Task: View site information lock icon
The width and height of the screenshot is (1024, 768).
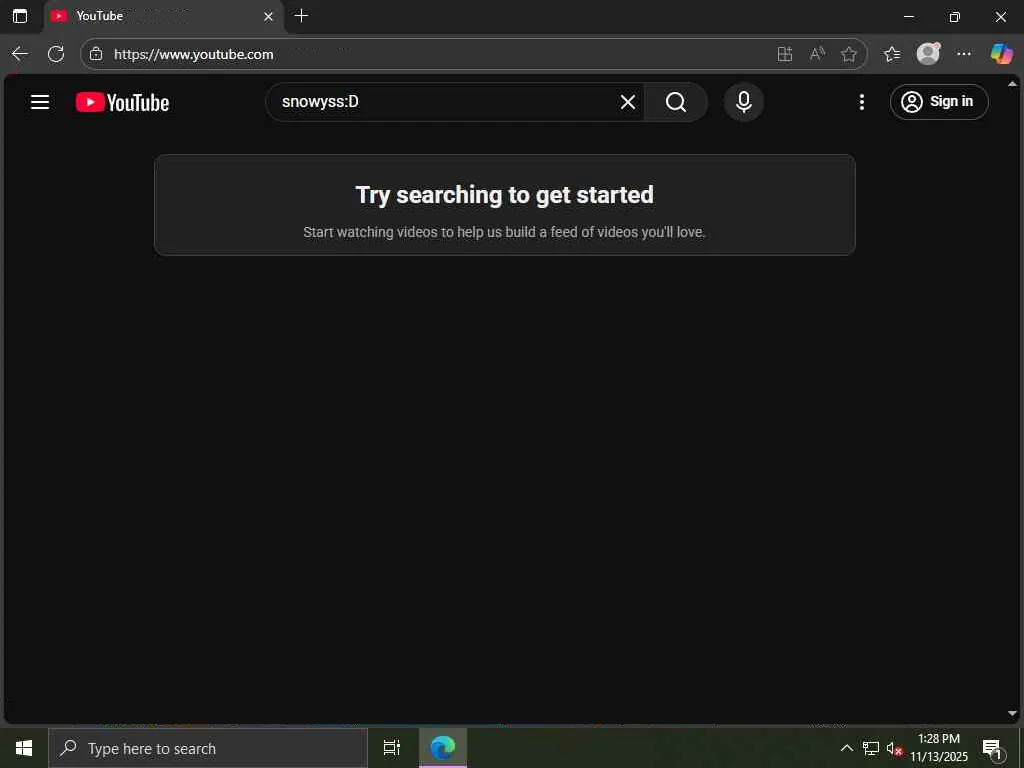Action: tap(96, 54)
